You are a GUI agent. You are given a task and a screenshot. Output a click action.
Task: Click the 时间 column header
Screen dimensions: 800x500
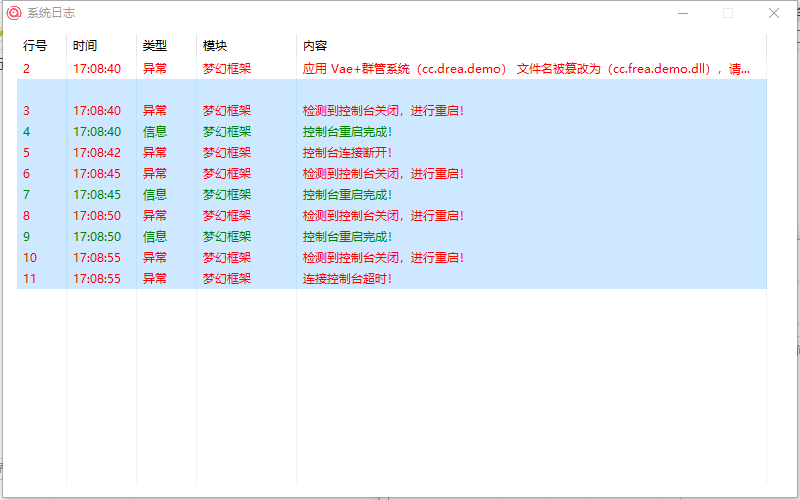(x=85, y=46)
